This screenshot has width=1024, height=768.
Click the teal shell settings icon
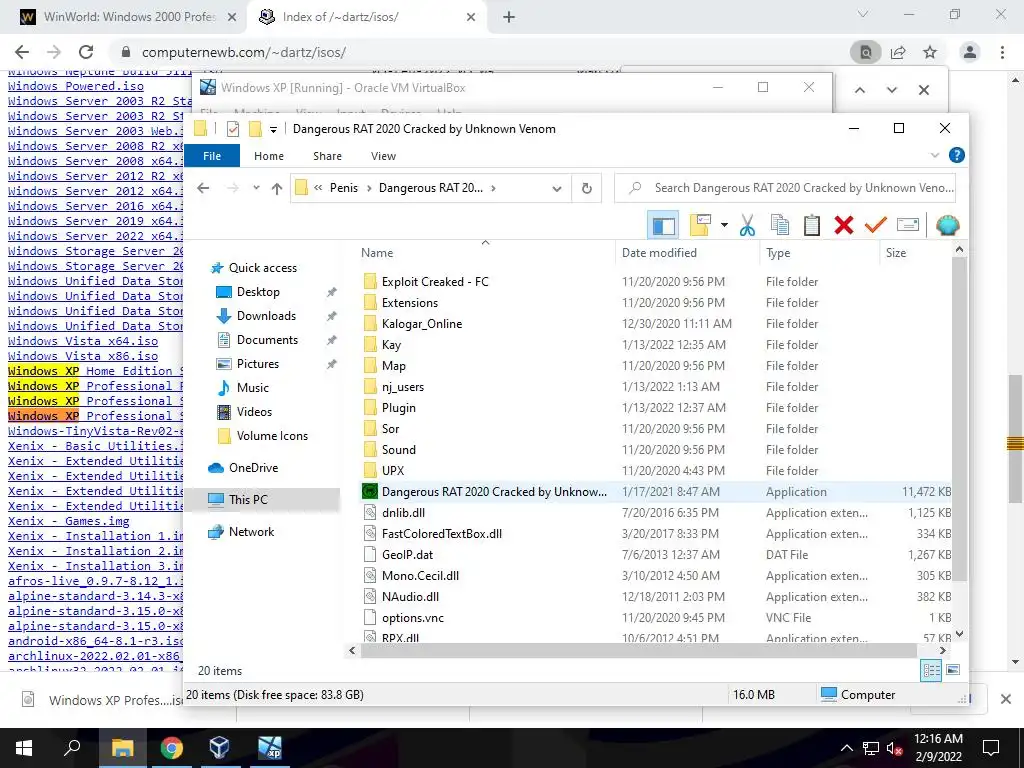(x=948, y=225)
